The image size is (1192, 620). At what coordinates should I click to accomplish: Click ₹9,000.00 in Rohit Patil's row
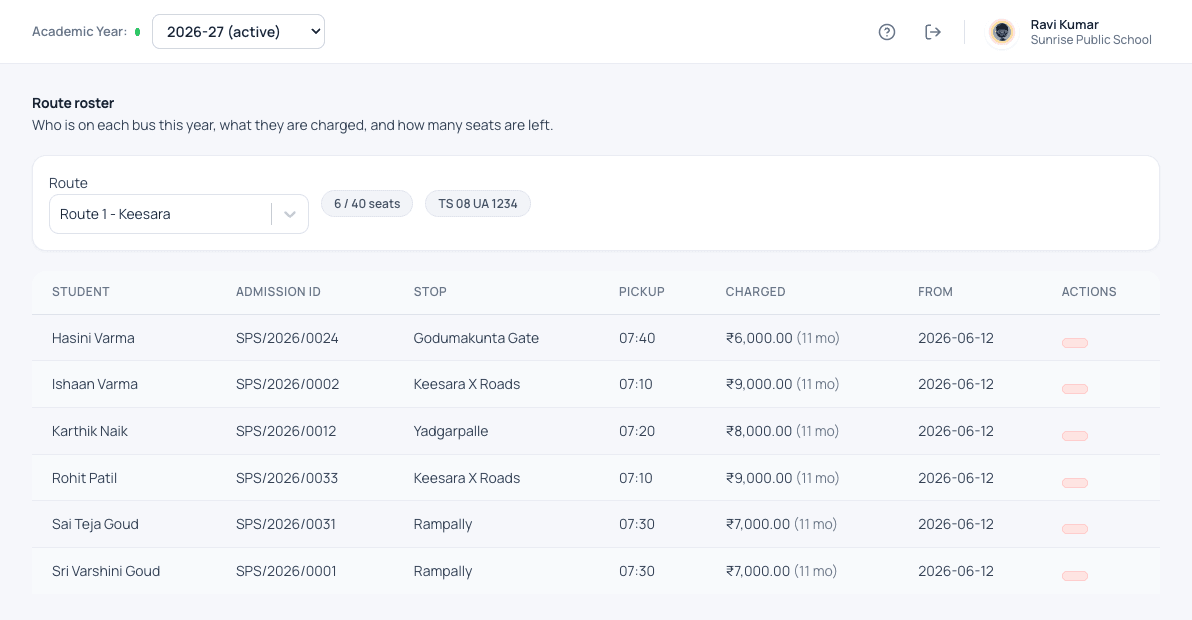(x=759, y=478)
